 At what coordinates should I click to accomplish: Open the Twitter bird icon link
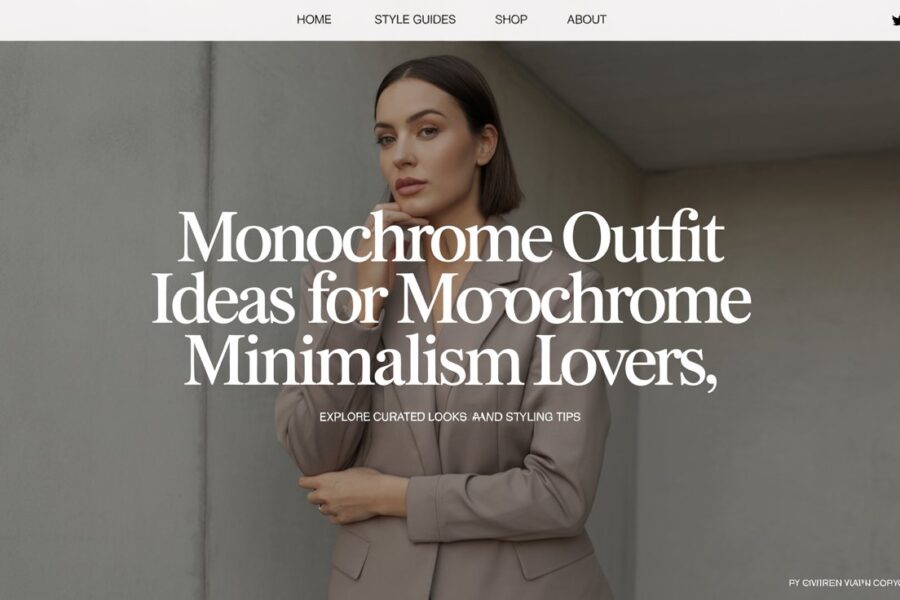coord(895,20)
